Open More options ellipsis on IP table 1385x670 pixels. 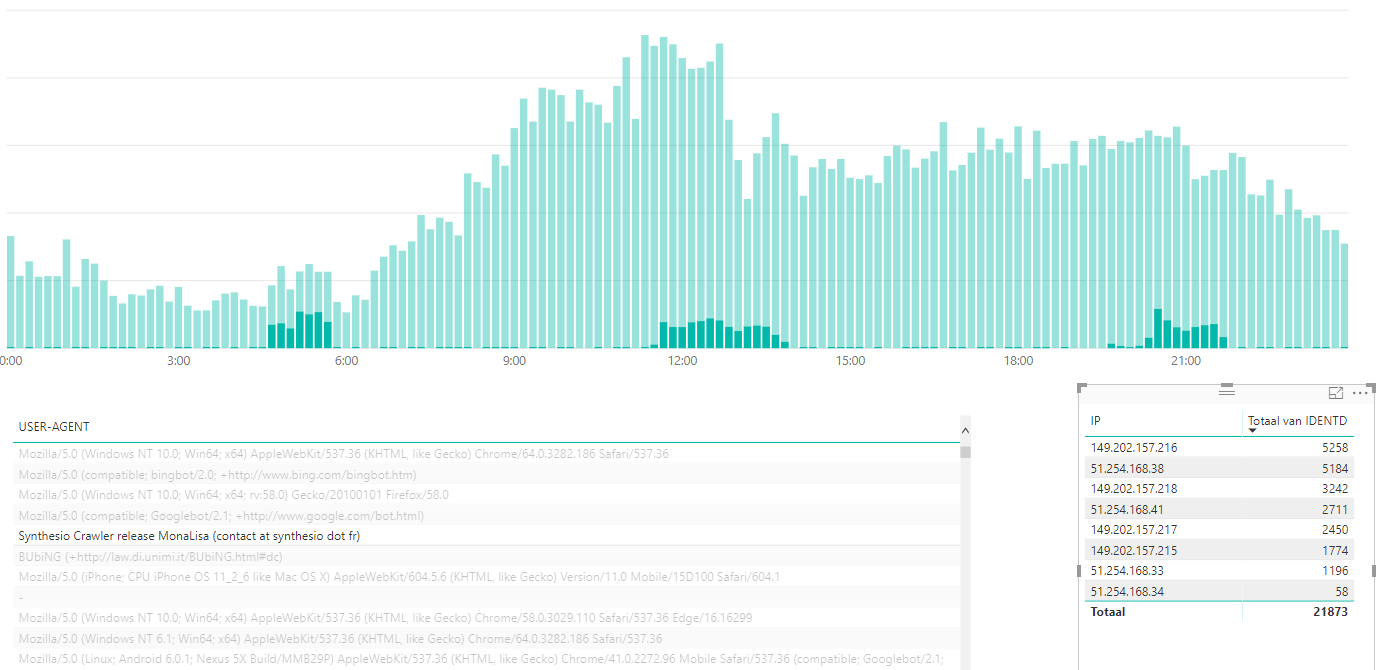[x=1359, y=393]
